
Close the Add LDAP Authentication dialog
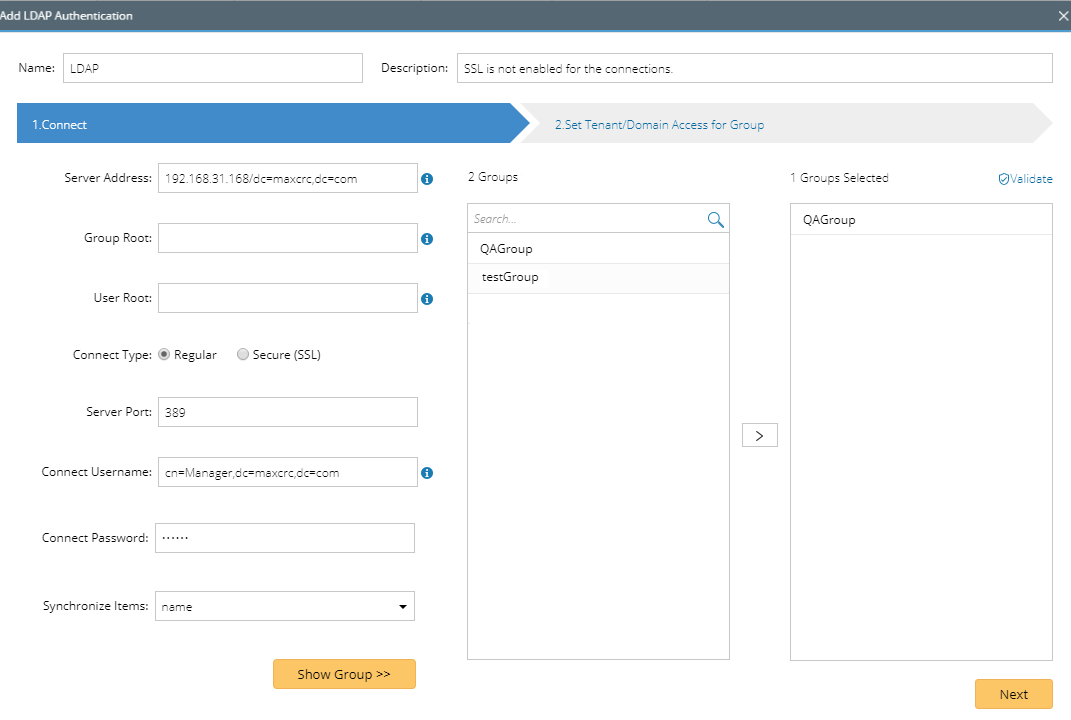(x=1062, y=15)
